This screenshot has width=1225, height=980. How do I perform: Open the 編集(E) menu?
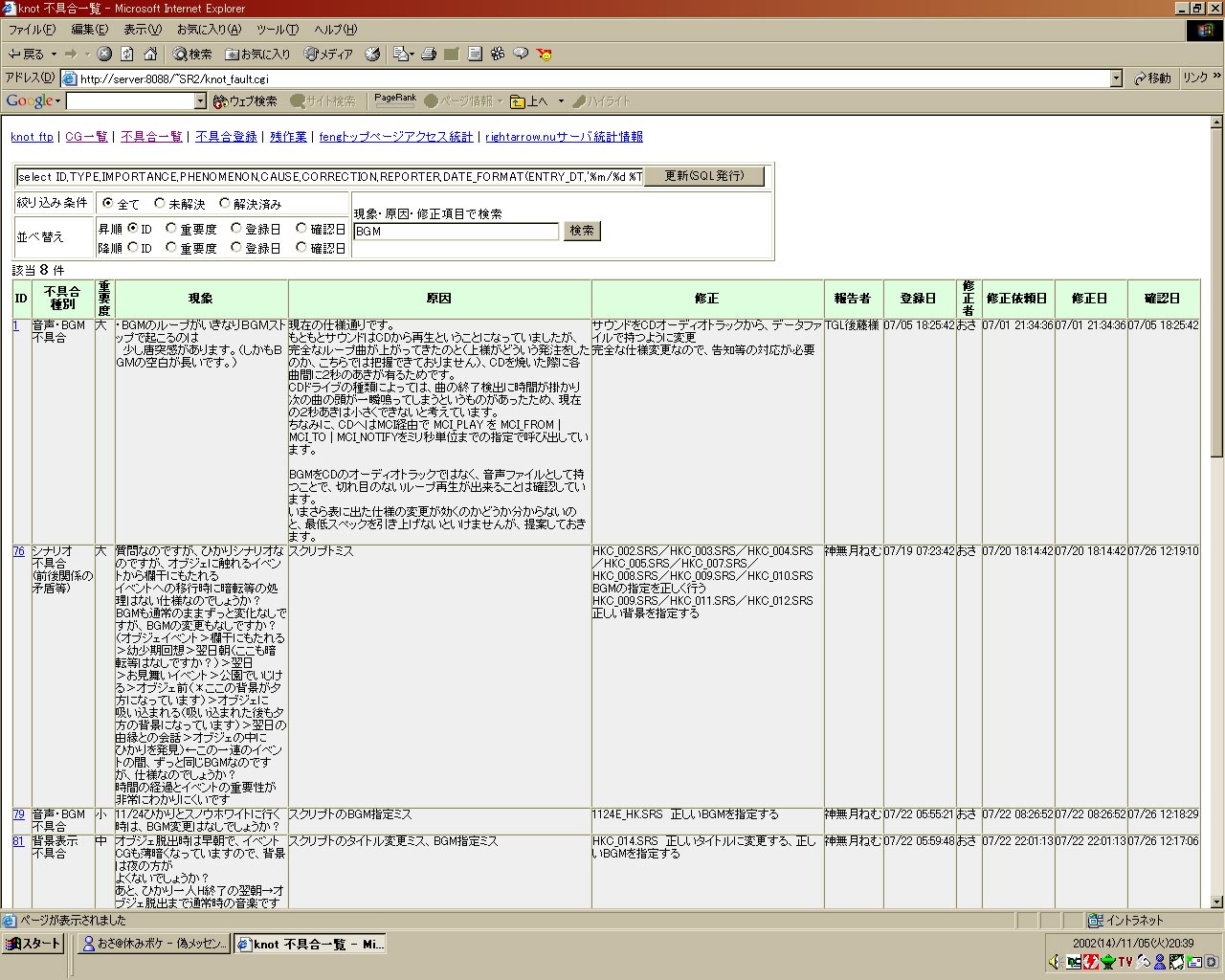click(90, 30)
